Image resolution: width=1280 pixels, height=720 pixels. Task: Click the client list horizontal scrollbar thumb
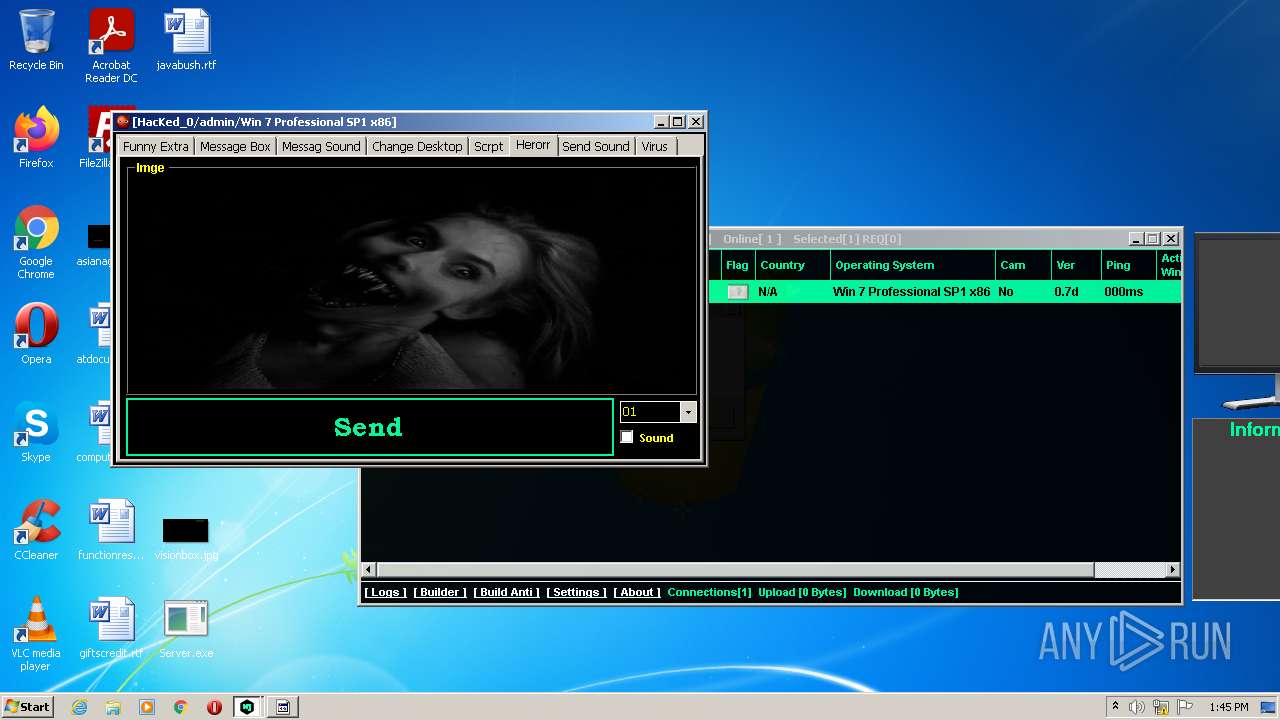click(x=735, y=570)
